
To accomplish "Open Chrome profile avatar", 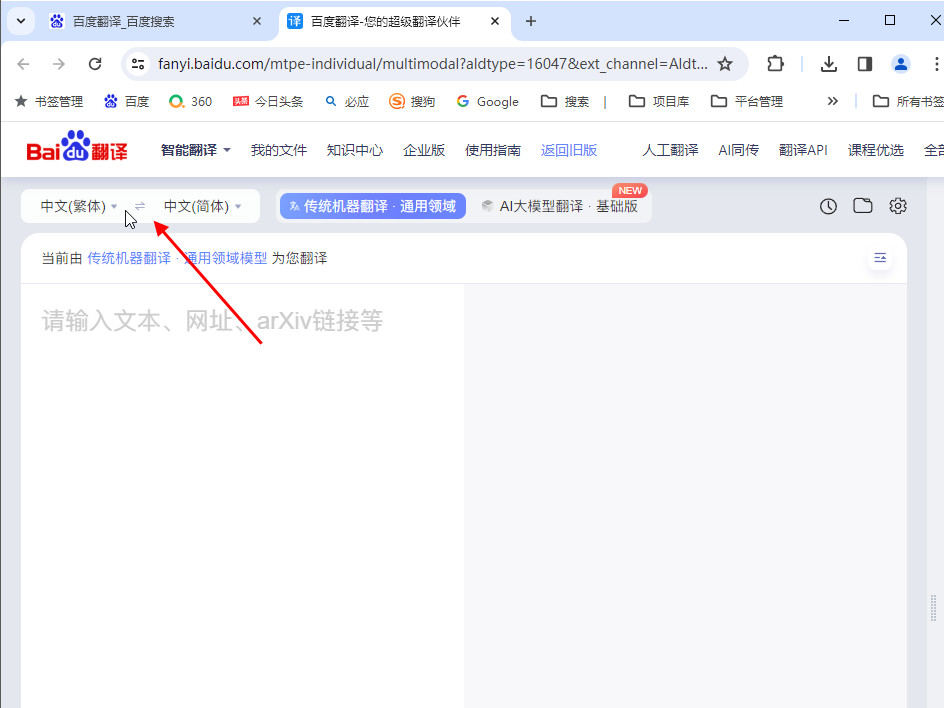I will [901, 64].
